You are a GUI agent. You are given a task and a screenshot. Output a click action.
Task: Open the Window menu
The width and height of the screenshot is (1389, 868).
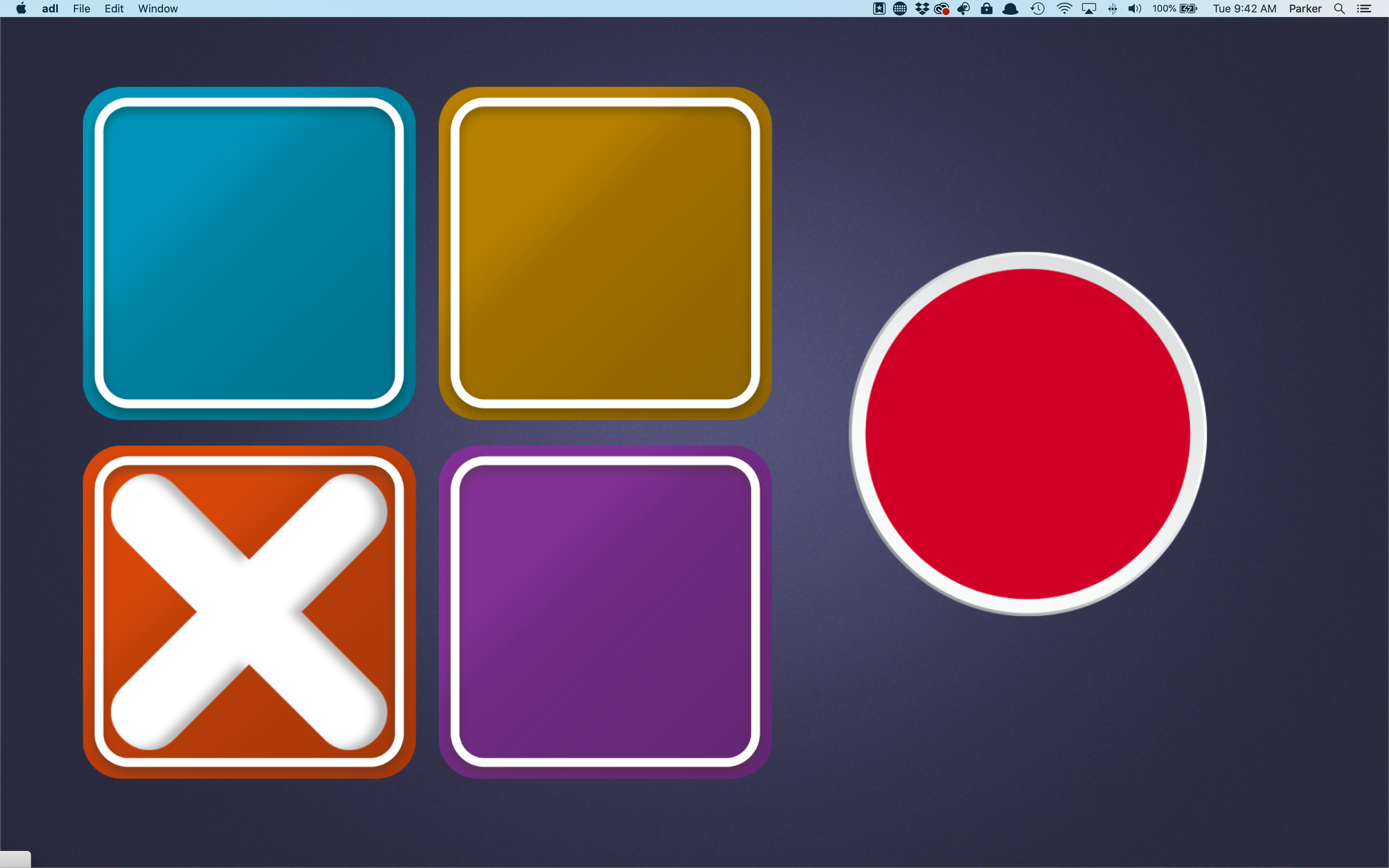coord(158,9)
